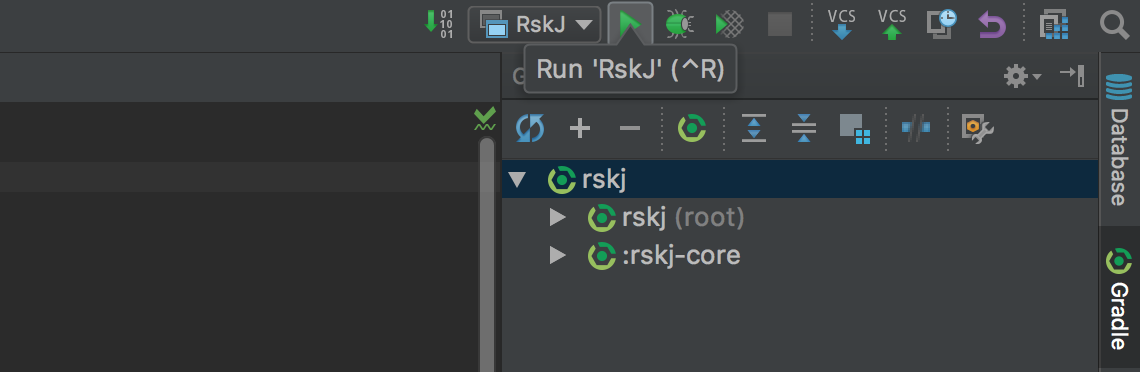Open Project Structure icon
1140x372 pixels.
point(1055,25)
